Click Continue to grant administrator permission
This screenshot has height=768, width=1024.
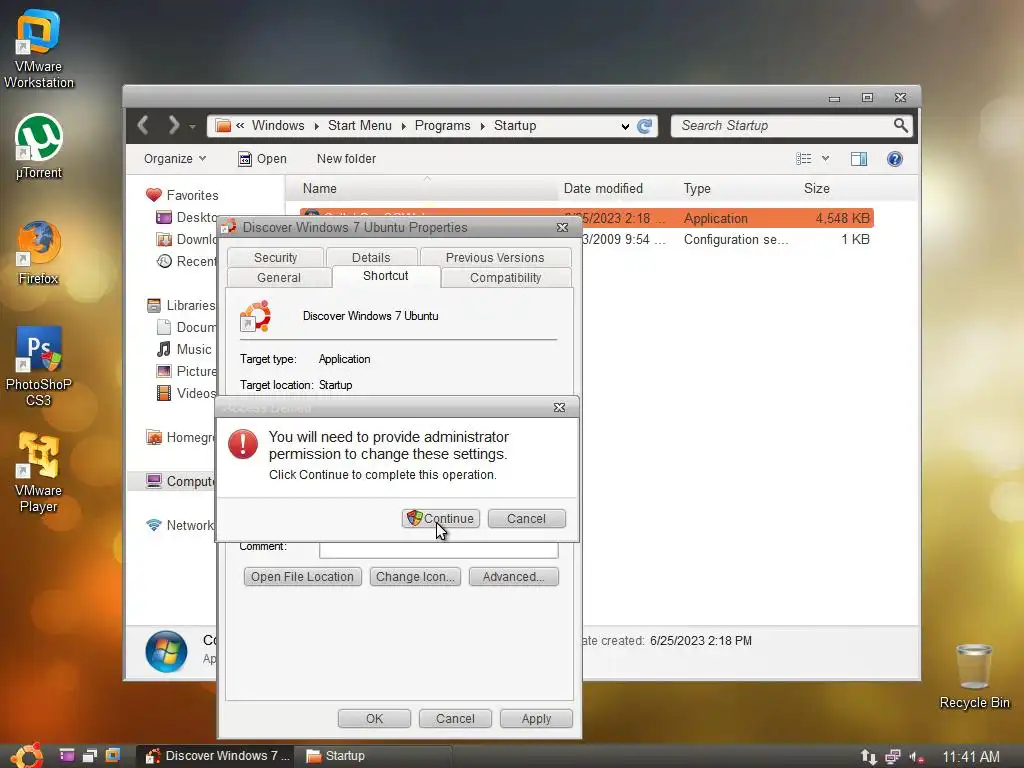(441, 519)
